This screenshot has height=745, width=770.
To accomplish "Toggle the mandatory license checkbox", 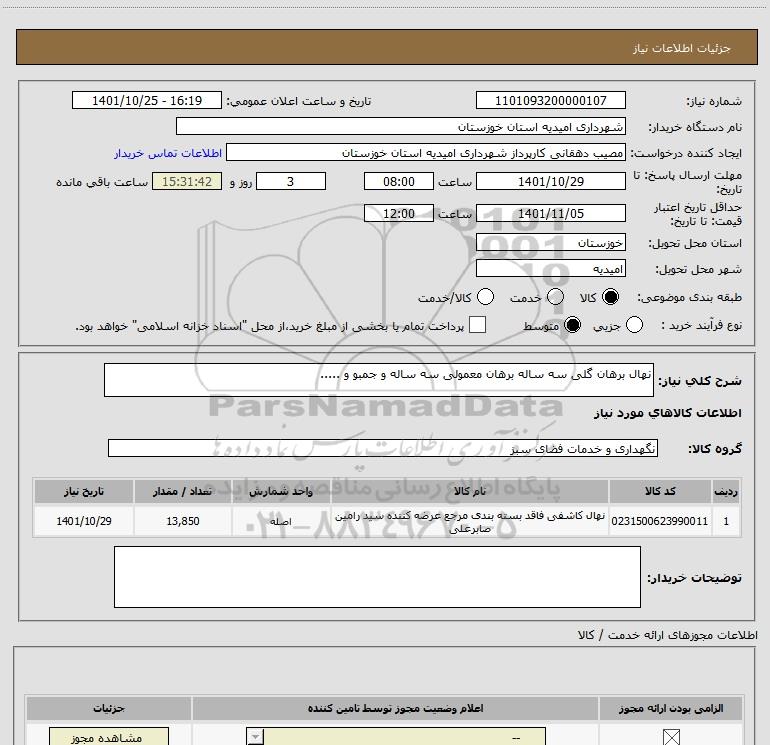I will (x=671, y=737).
